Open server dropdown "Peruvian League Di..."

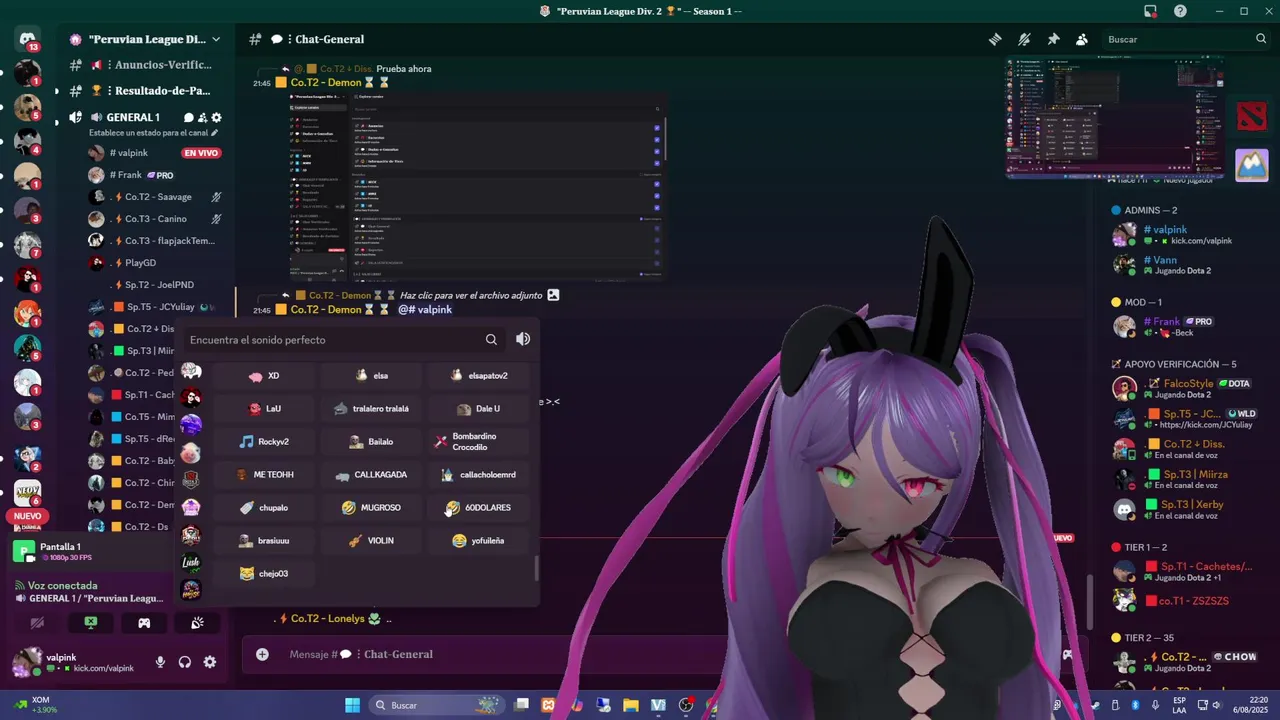click(145, 39)
